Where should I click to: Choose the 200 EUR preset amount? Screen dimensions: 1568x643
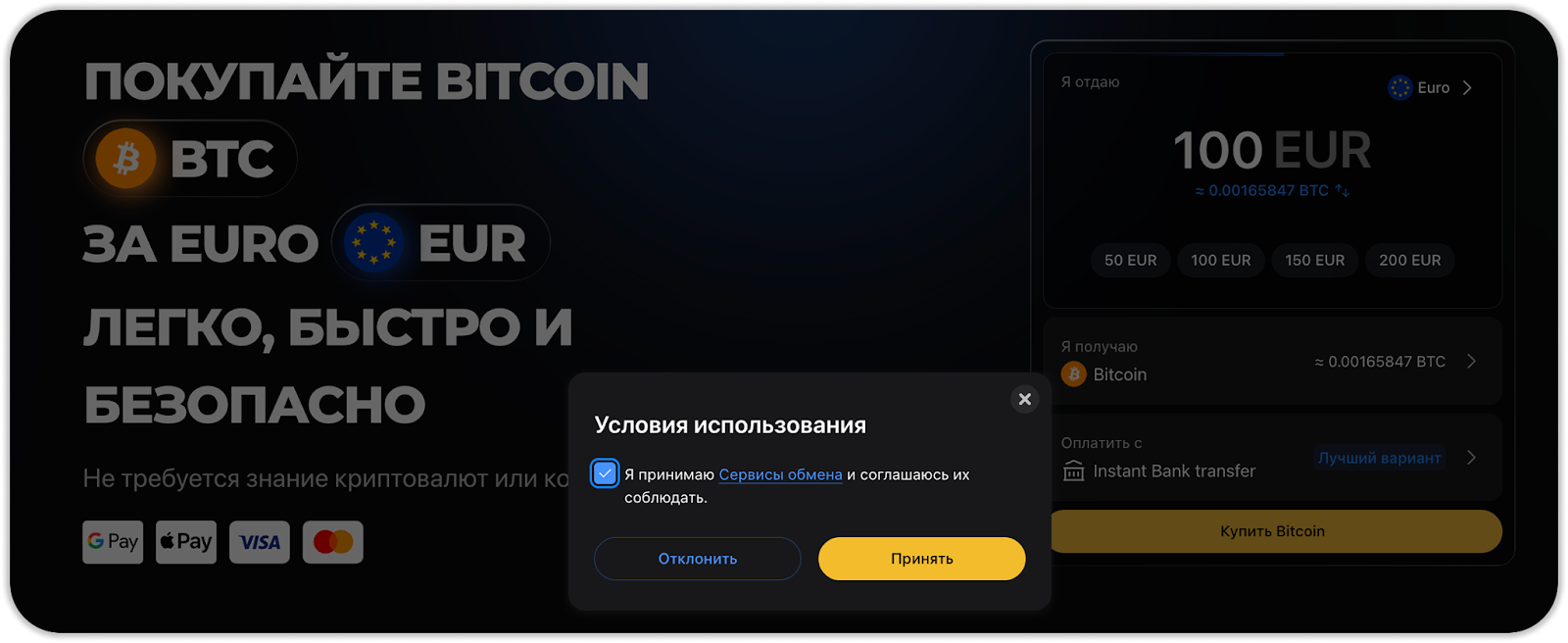1409,261
